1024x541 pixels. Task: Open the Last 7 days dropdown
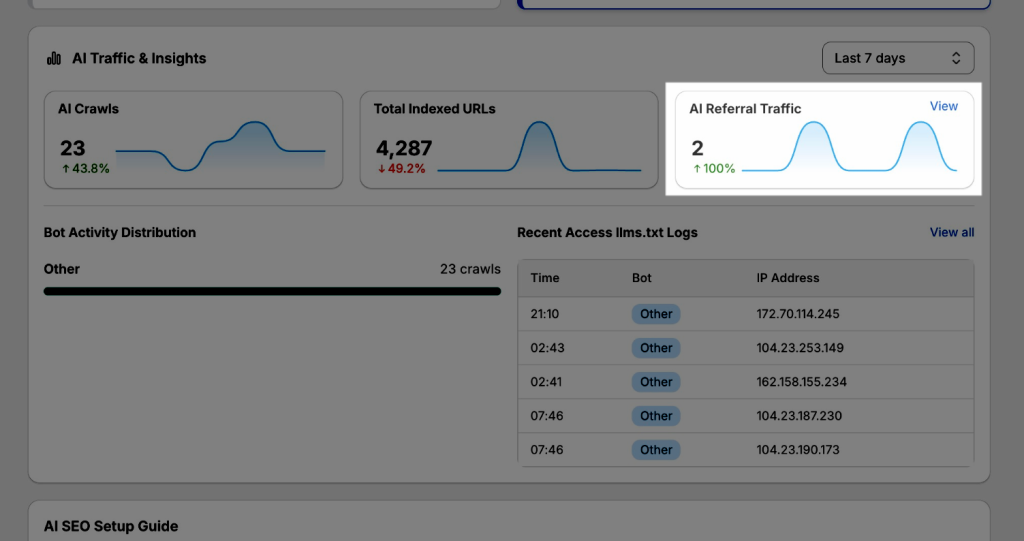click(897, 58)
